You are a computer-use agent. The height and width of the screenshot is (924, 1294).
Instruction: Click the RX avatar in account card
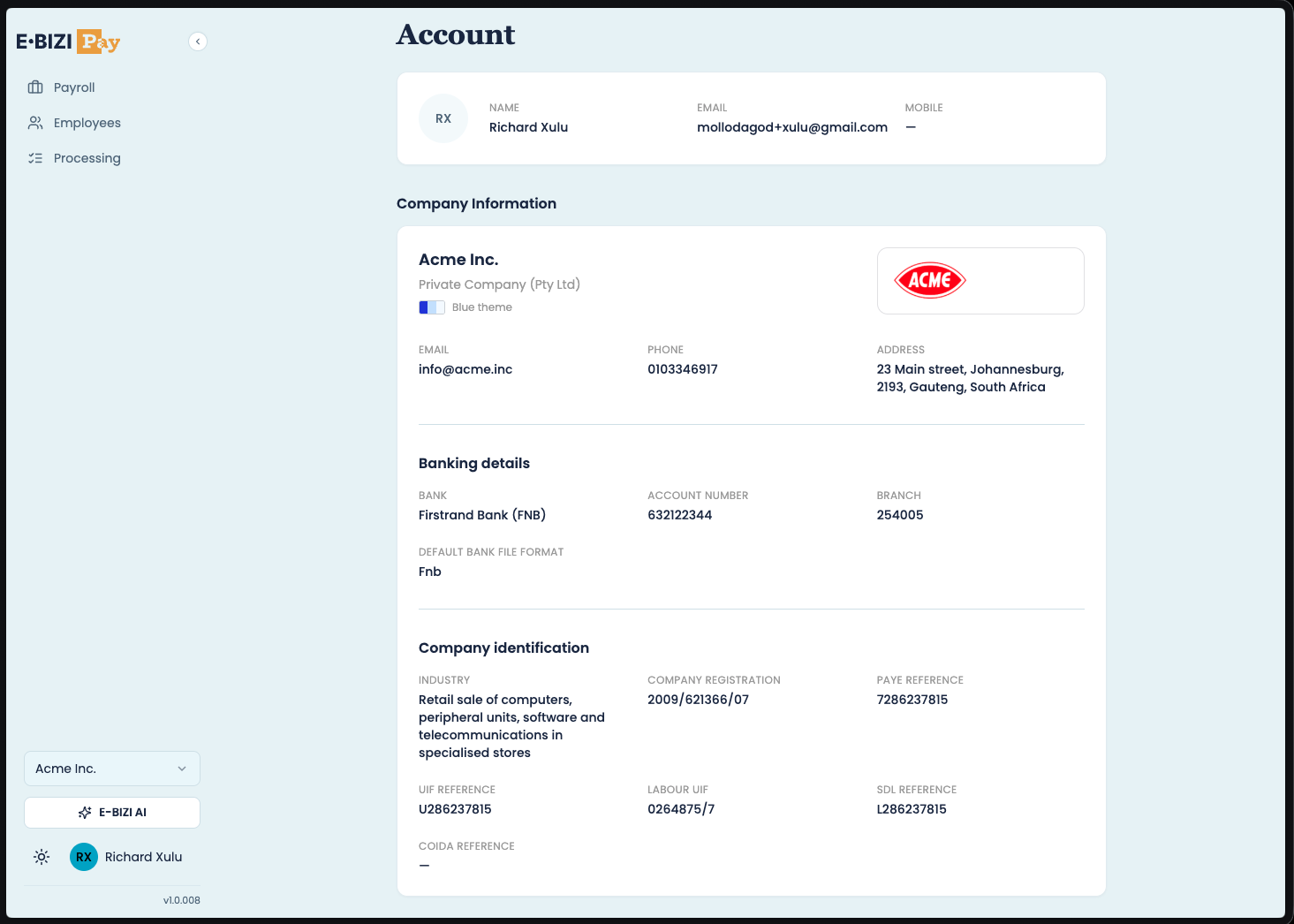(443, 118)
